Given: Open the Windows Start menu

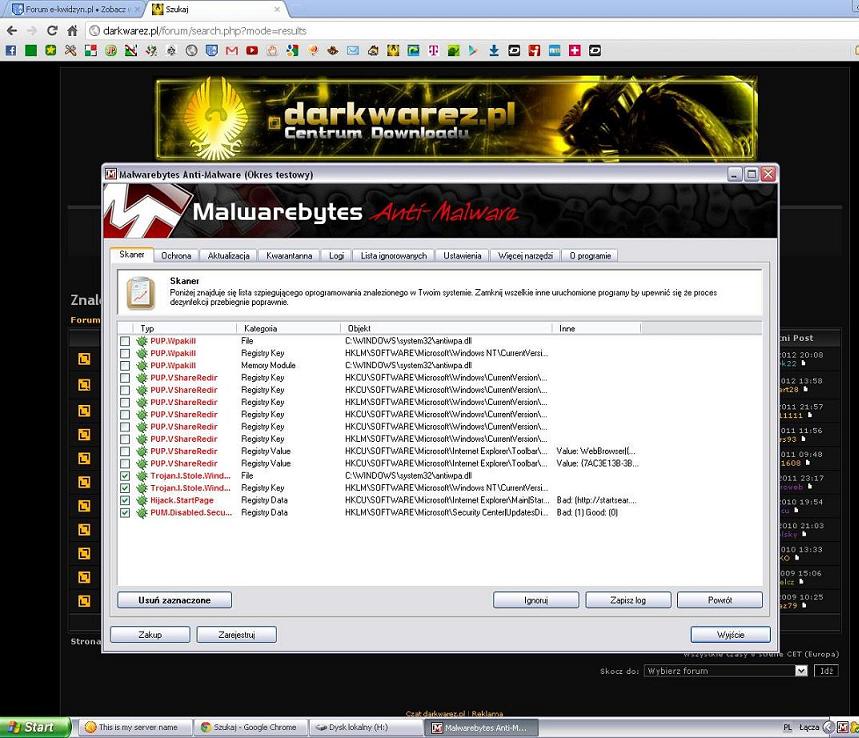Looking at the screenshot, I should coord(36,727).
